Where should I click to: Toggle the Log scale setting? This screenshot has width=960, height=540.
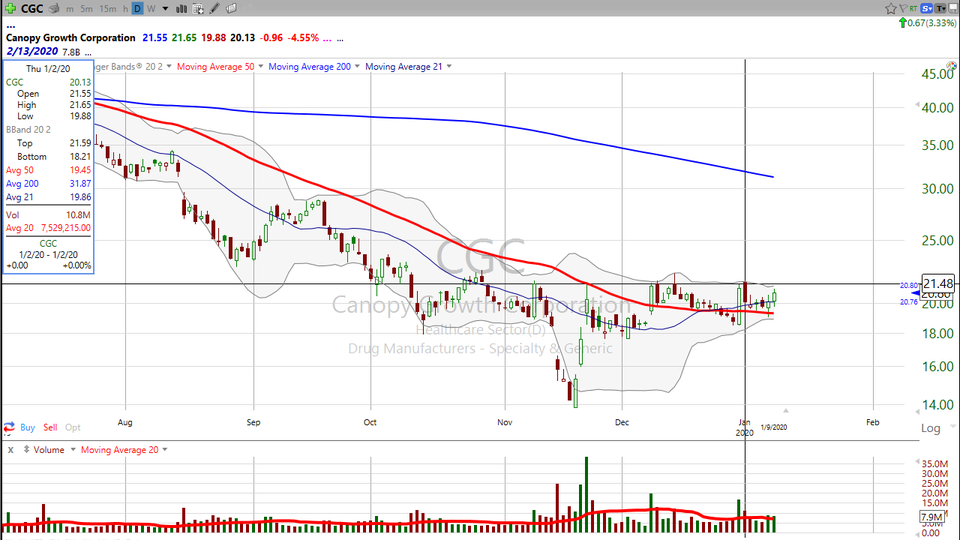931,428
